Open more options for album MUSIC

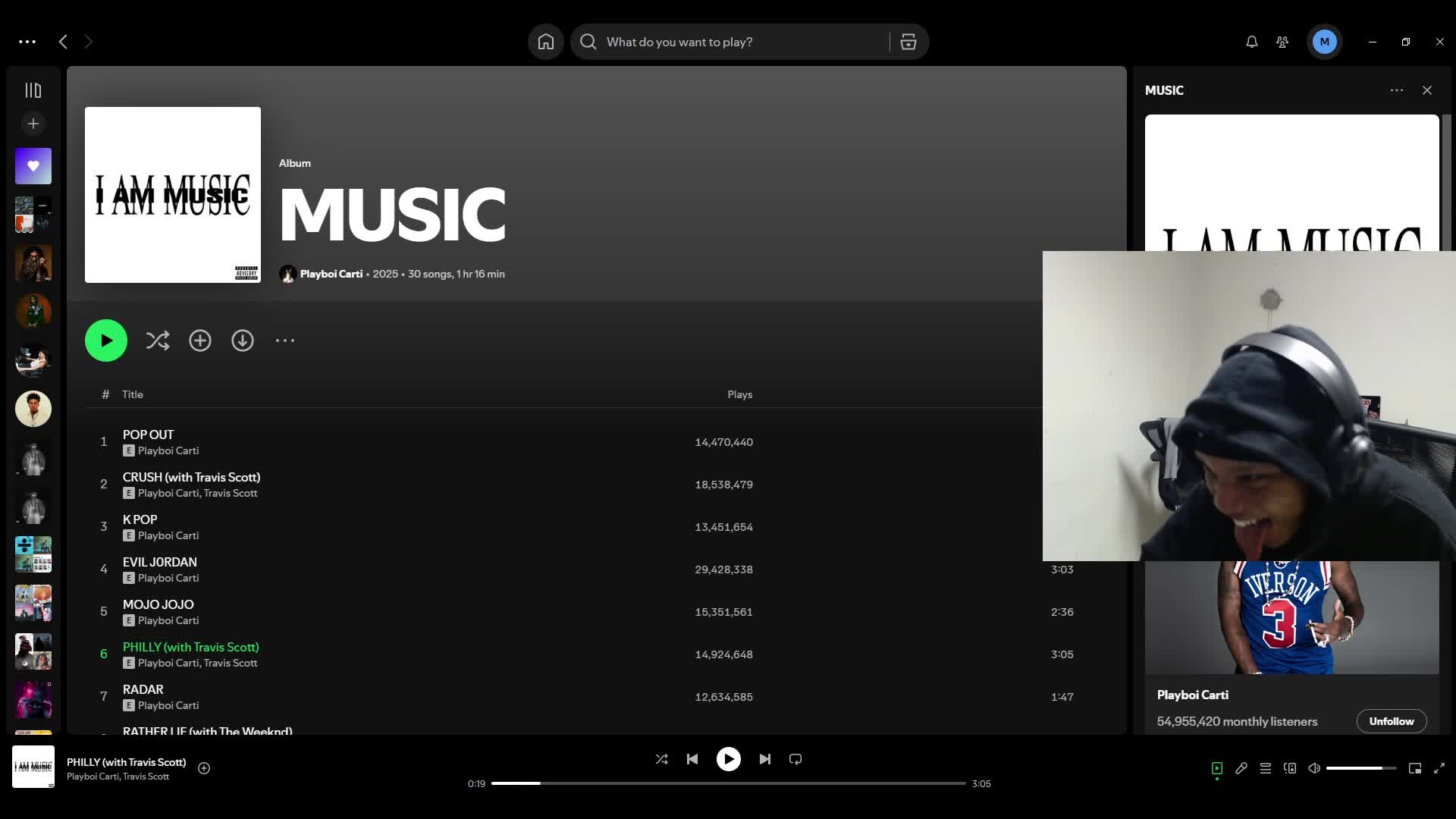click(x=285, y=340)
